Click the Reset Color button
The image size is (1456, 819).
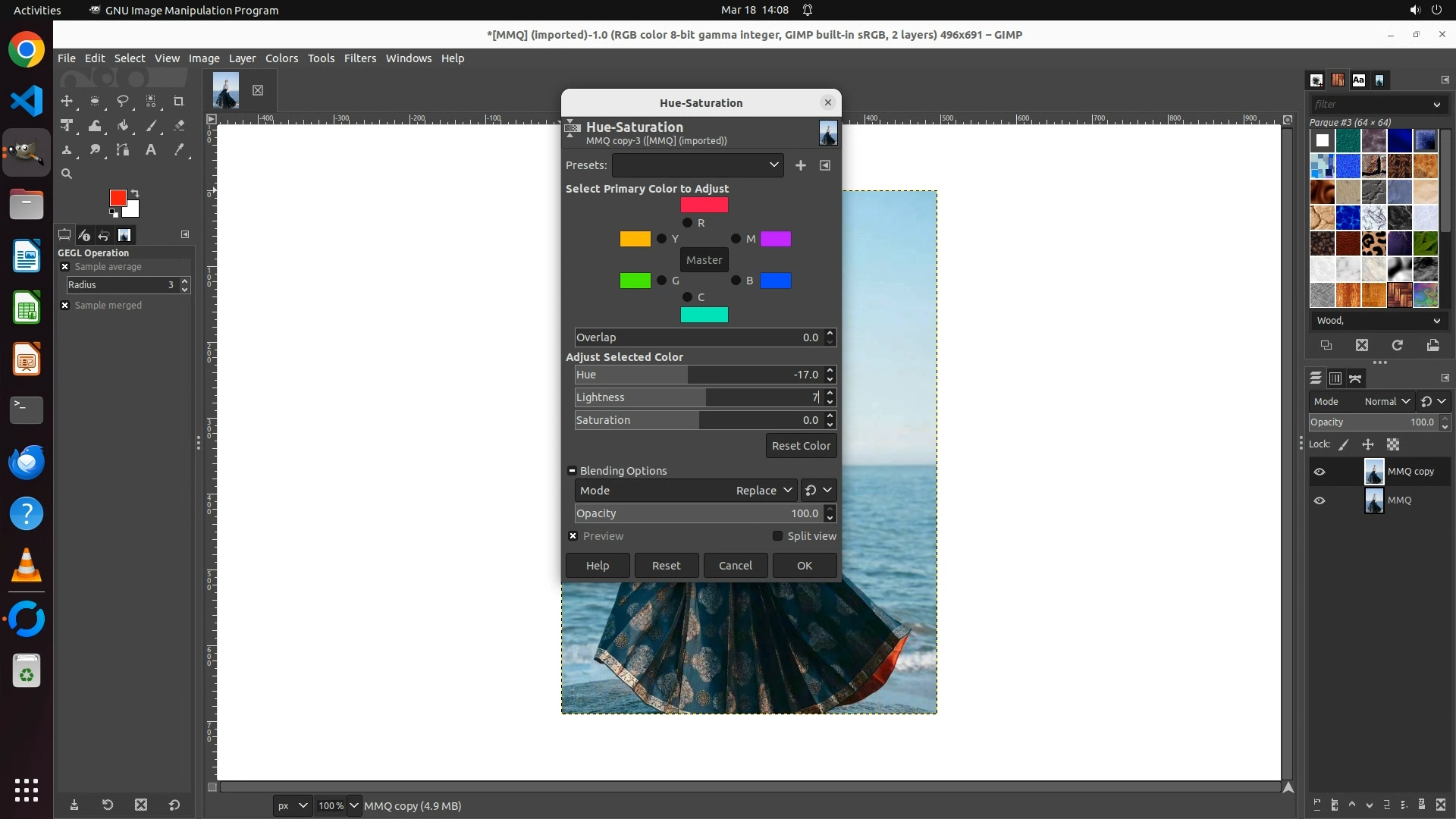point(801,446)
